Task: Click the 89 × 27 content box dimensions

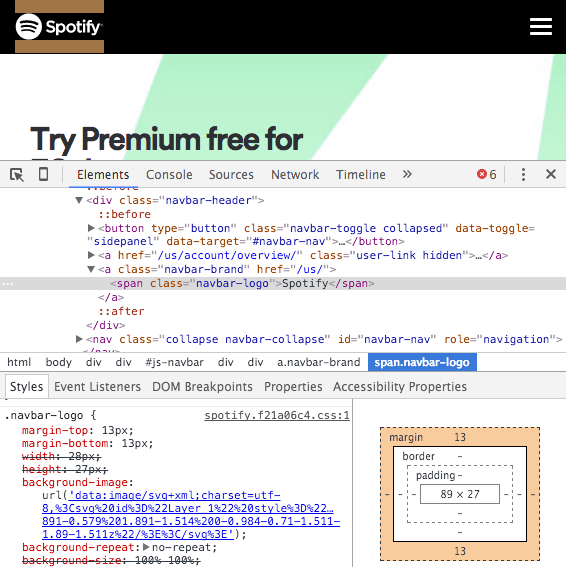Action: tap(460, 494)
